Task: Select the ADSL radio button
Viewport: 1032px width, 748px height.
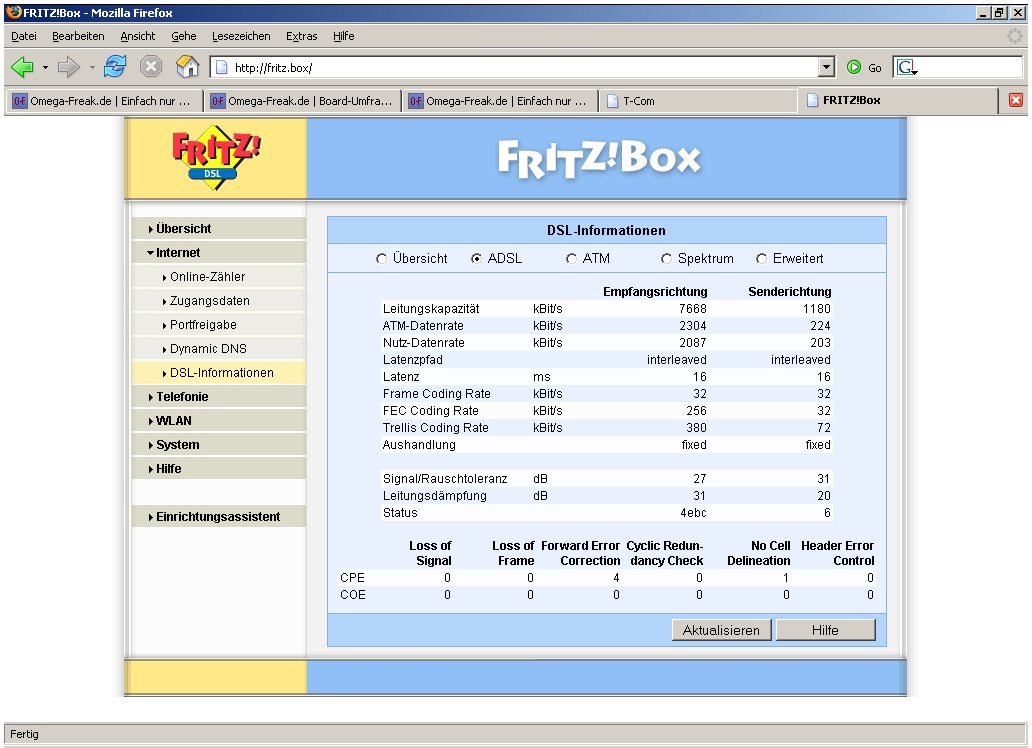Action: click(x=476, y=259)
